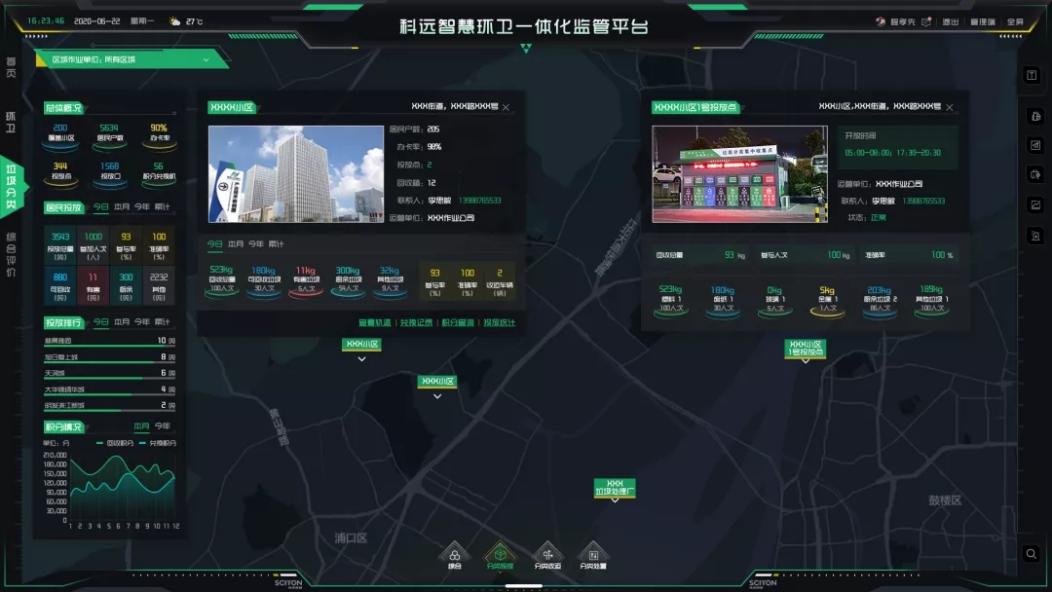Click the 兑换记录 link in community panel

(416, 323)
